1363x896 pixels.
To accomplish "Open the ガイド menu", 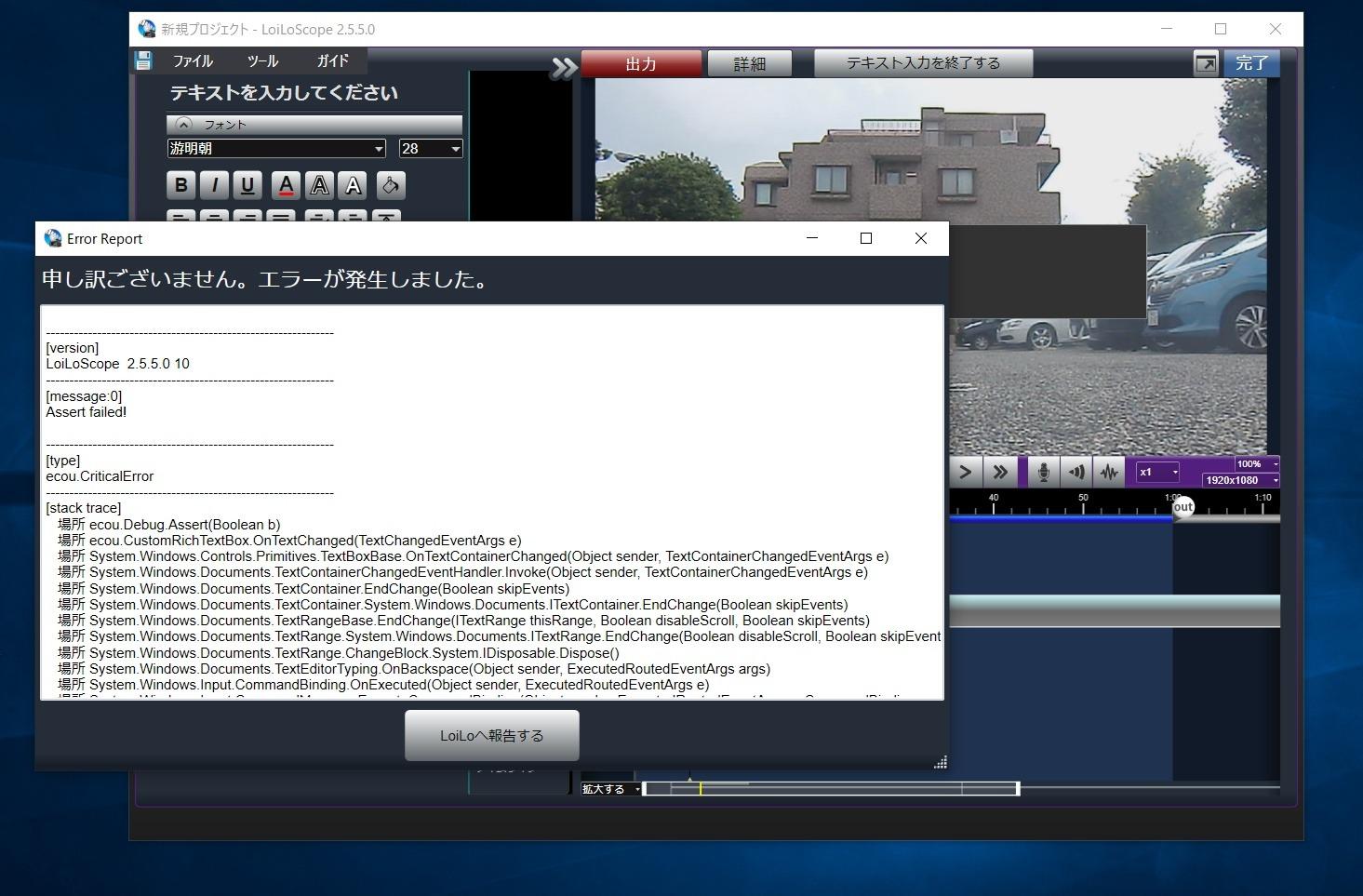I will [331, 60].
